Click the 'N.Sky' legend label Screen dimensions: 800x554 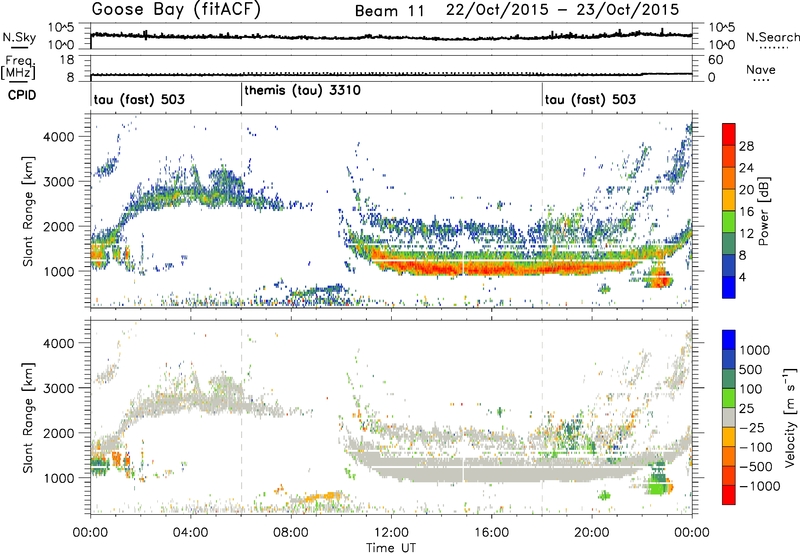pos(19,37)
